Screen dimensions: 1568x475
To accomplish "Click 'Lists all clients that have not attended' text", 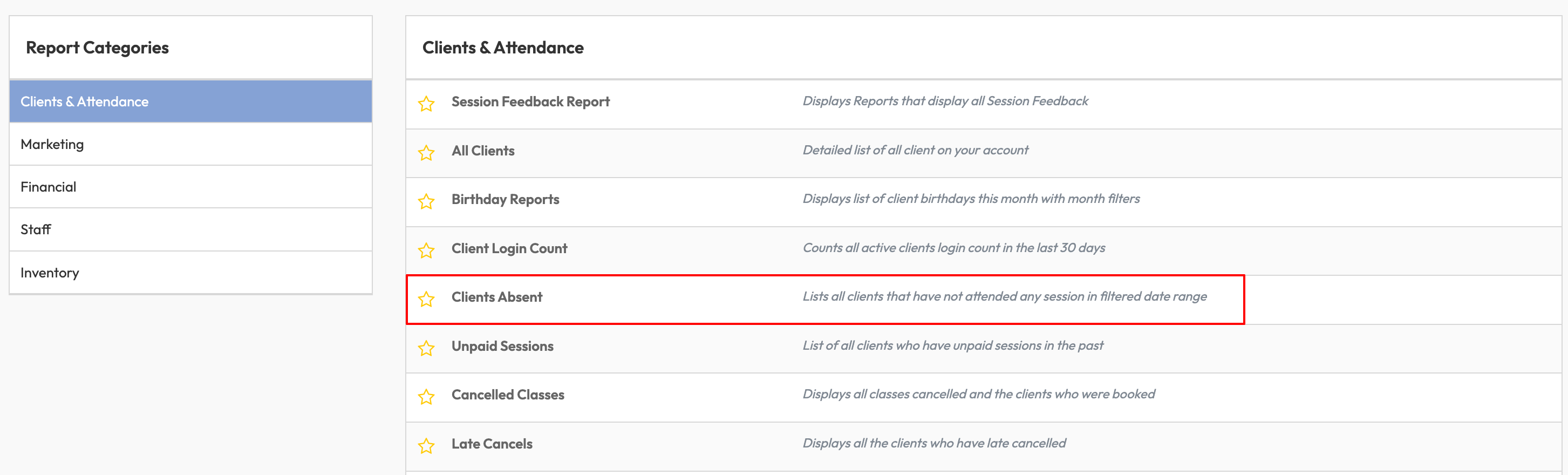I will coord(1004,296).
